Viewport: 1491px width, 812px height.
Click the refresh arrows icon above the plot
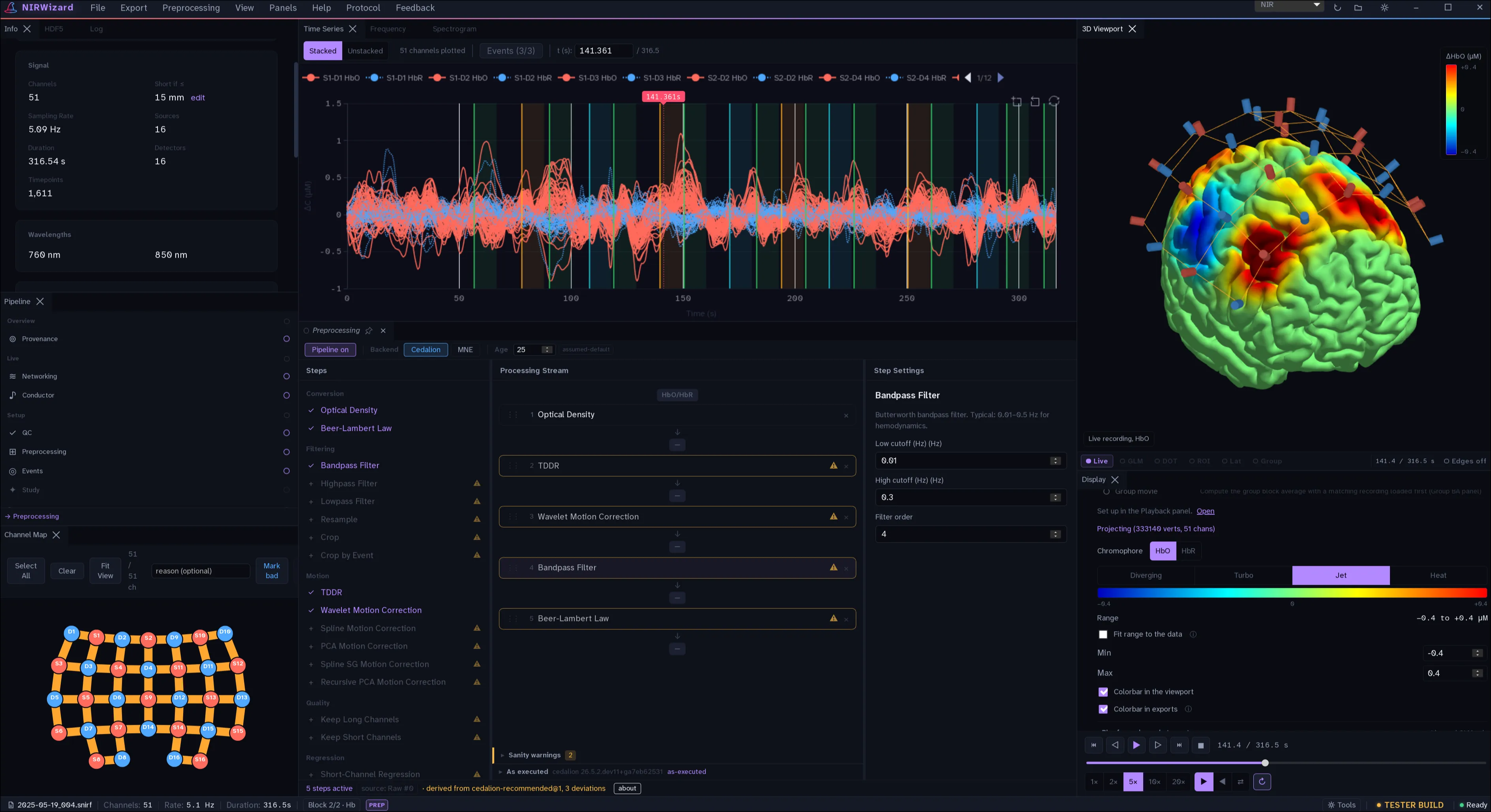pos(1054,101)
